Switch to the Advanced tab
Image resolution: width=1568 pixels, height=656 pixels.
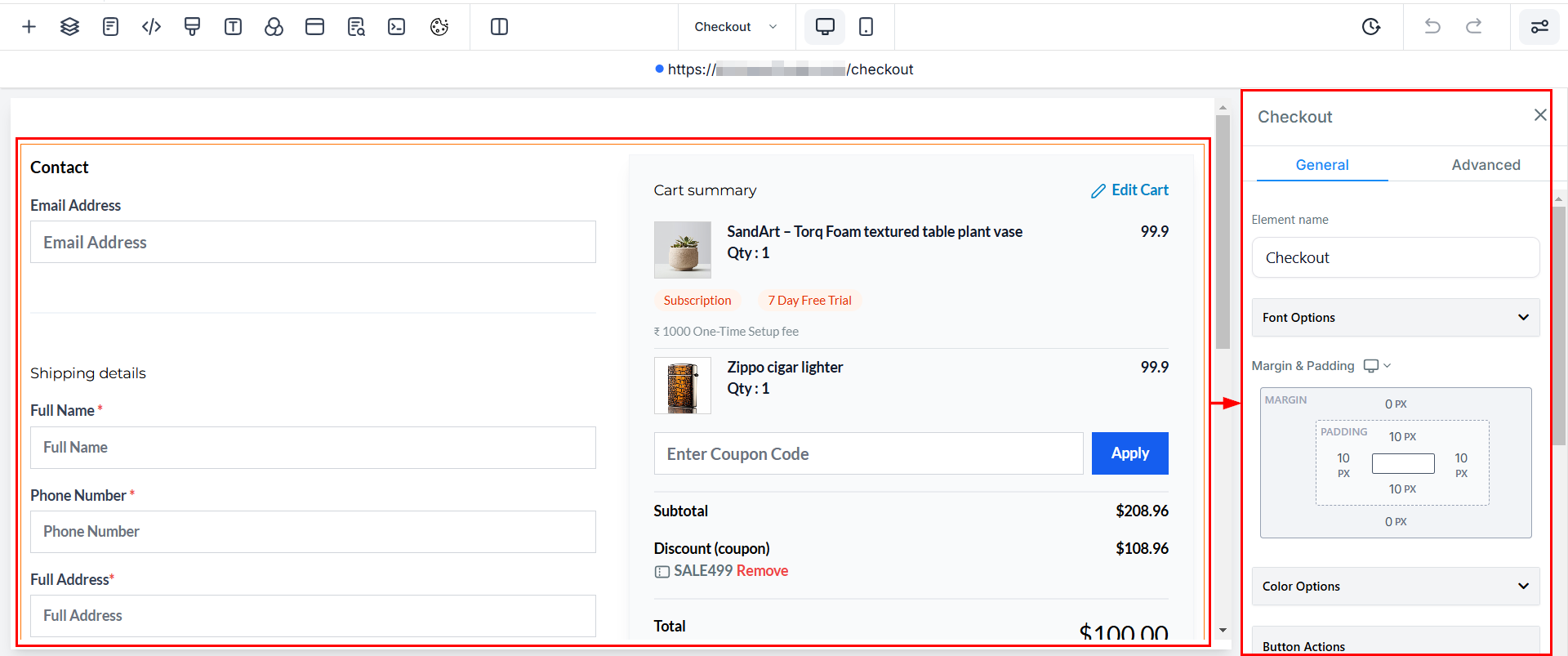[1486, 165]
